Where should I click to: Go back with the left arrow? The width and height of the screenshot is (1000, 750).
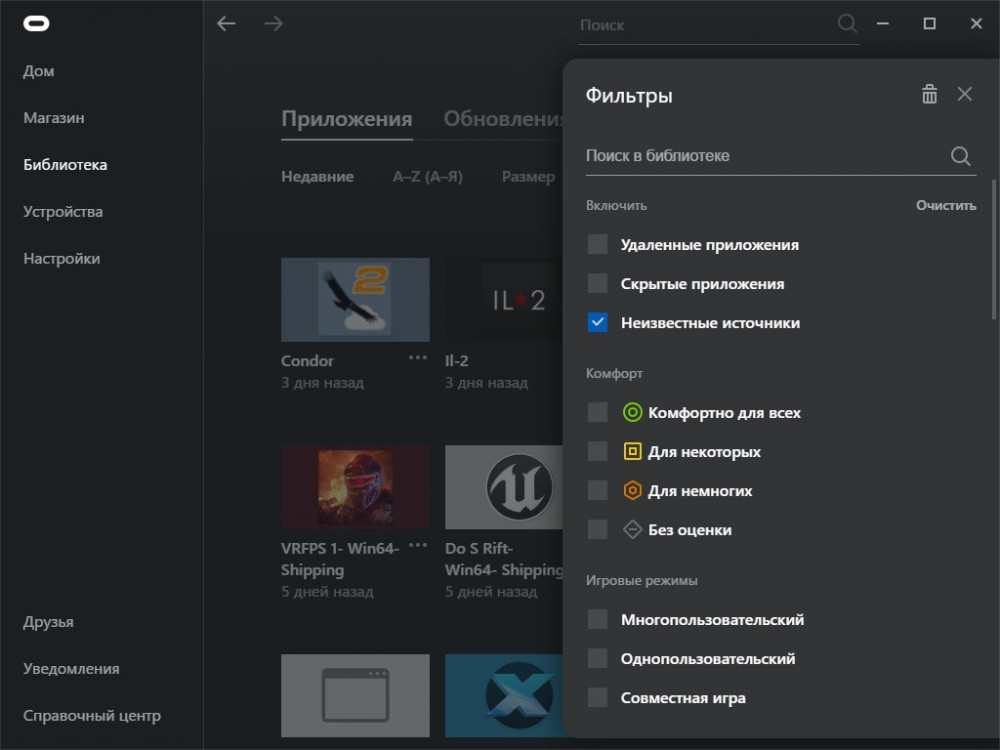click(x=226, y=24)
